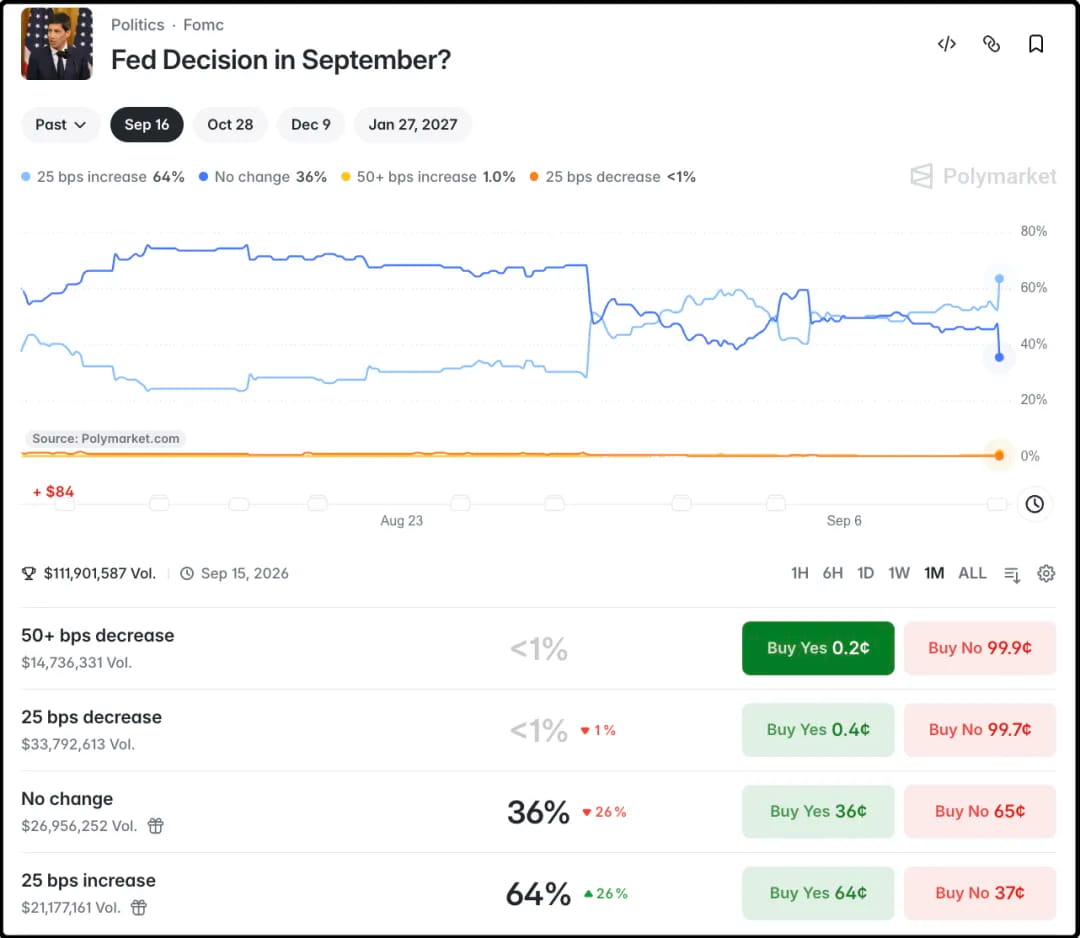The width and height of the screenshot is (1080, 938).
Task: Set chart range to ALL
Action: [x=972, y=574]
